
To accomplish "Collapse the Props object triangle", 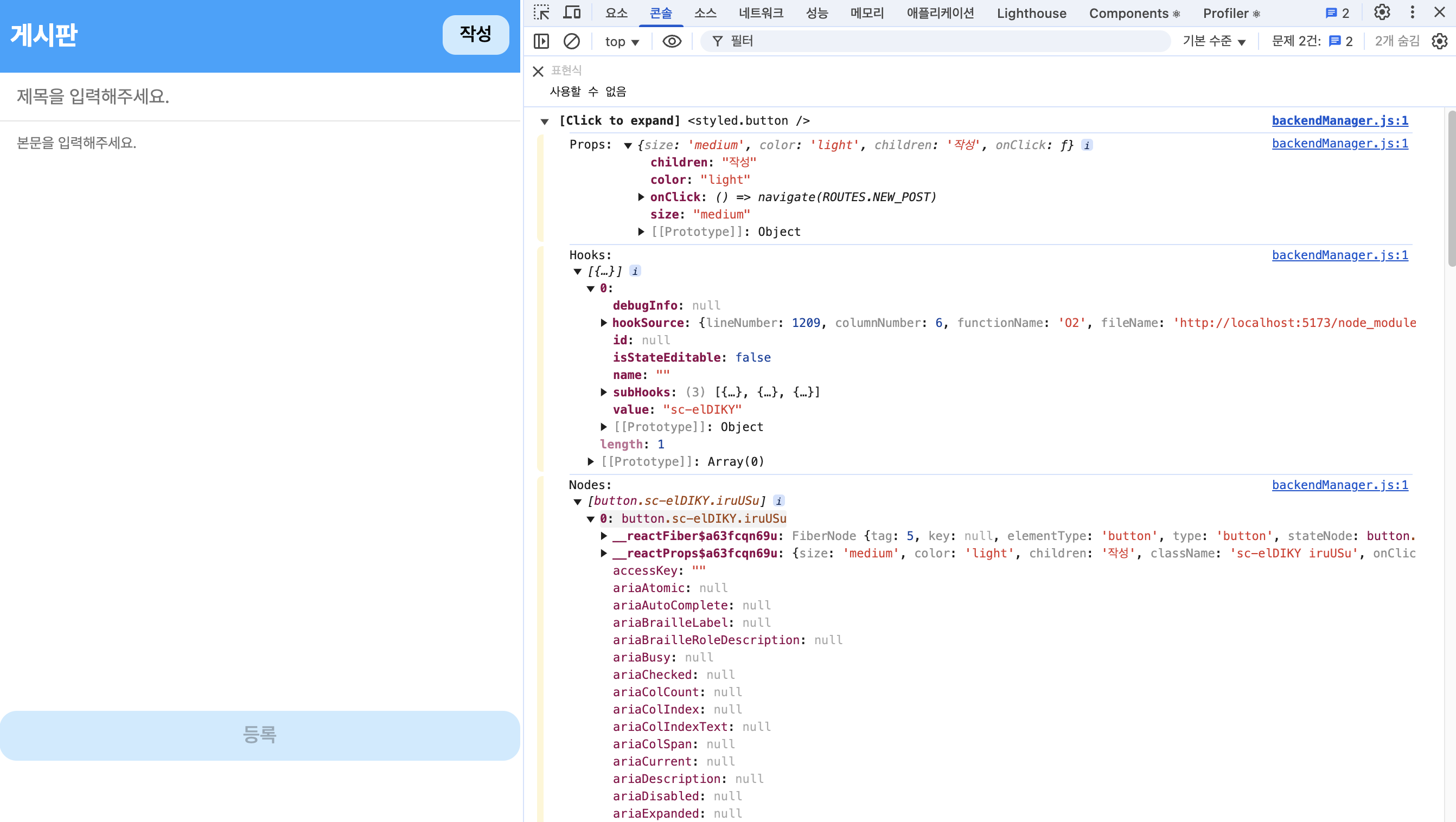I will click(x=628, y=146).
